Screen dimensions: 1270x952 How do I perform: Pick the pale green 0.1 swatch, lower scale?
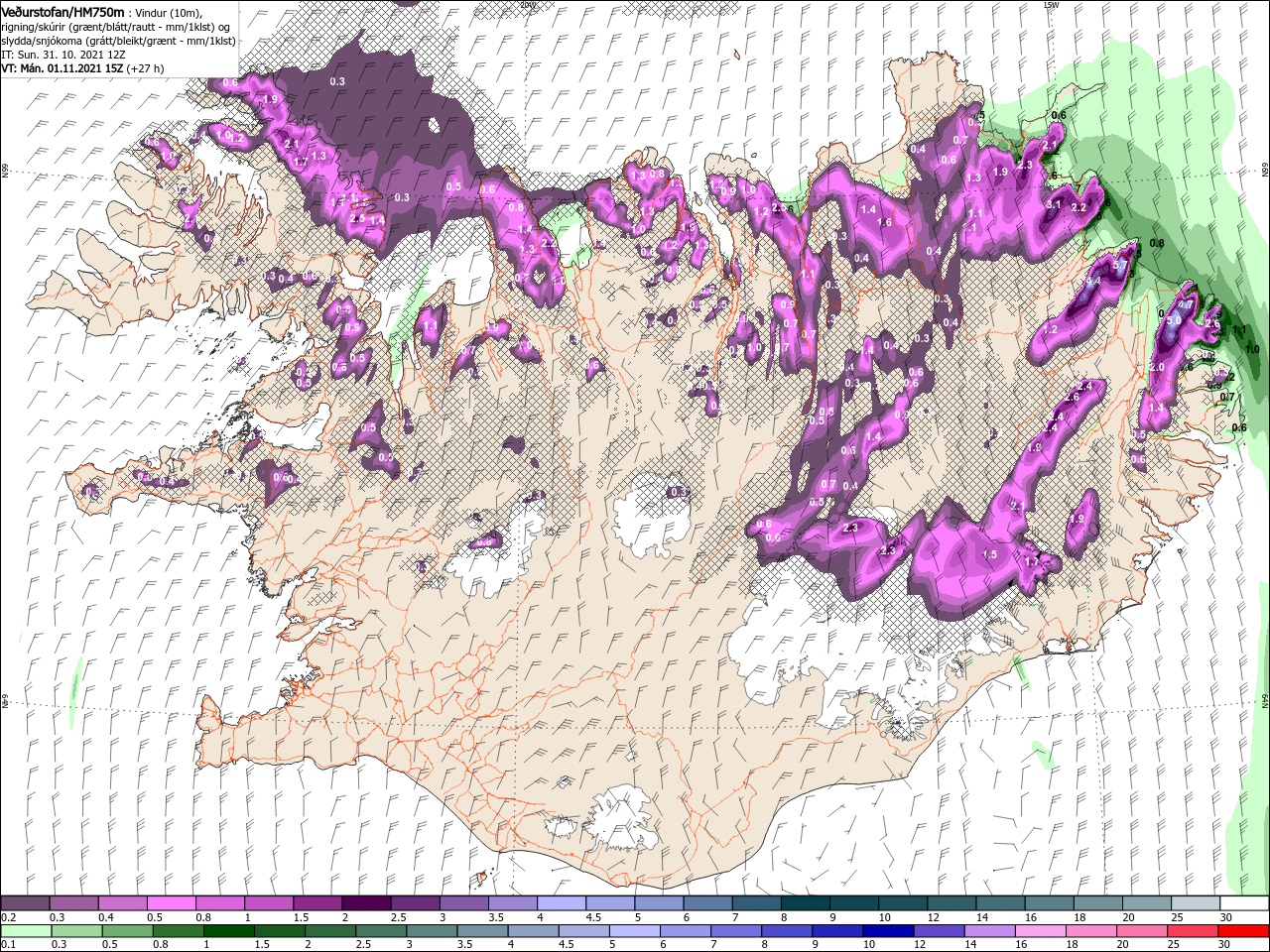(x=26, y=931)
